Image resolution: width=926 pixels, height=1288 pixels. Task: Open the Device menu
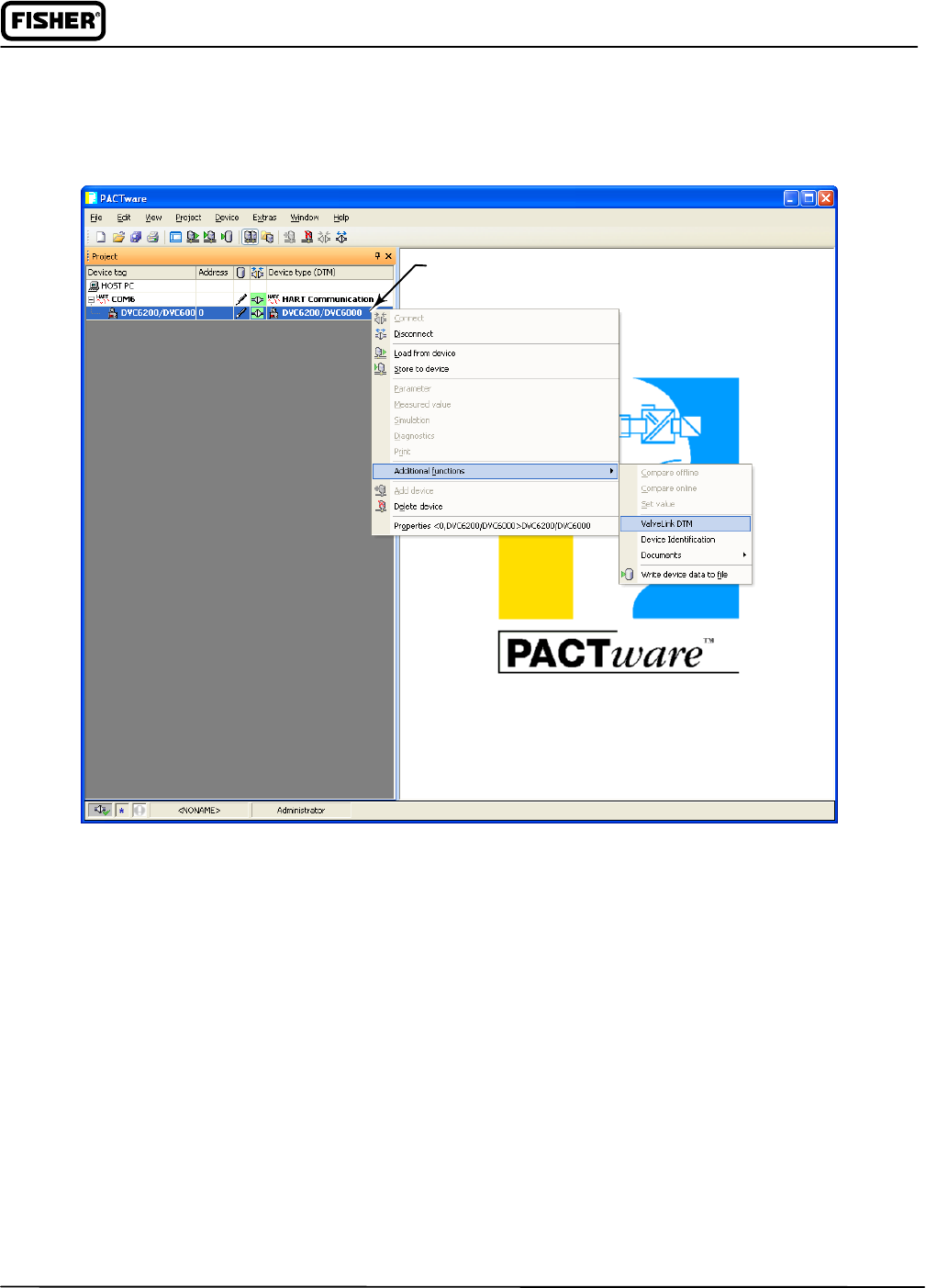pos(227,218)
